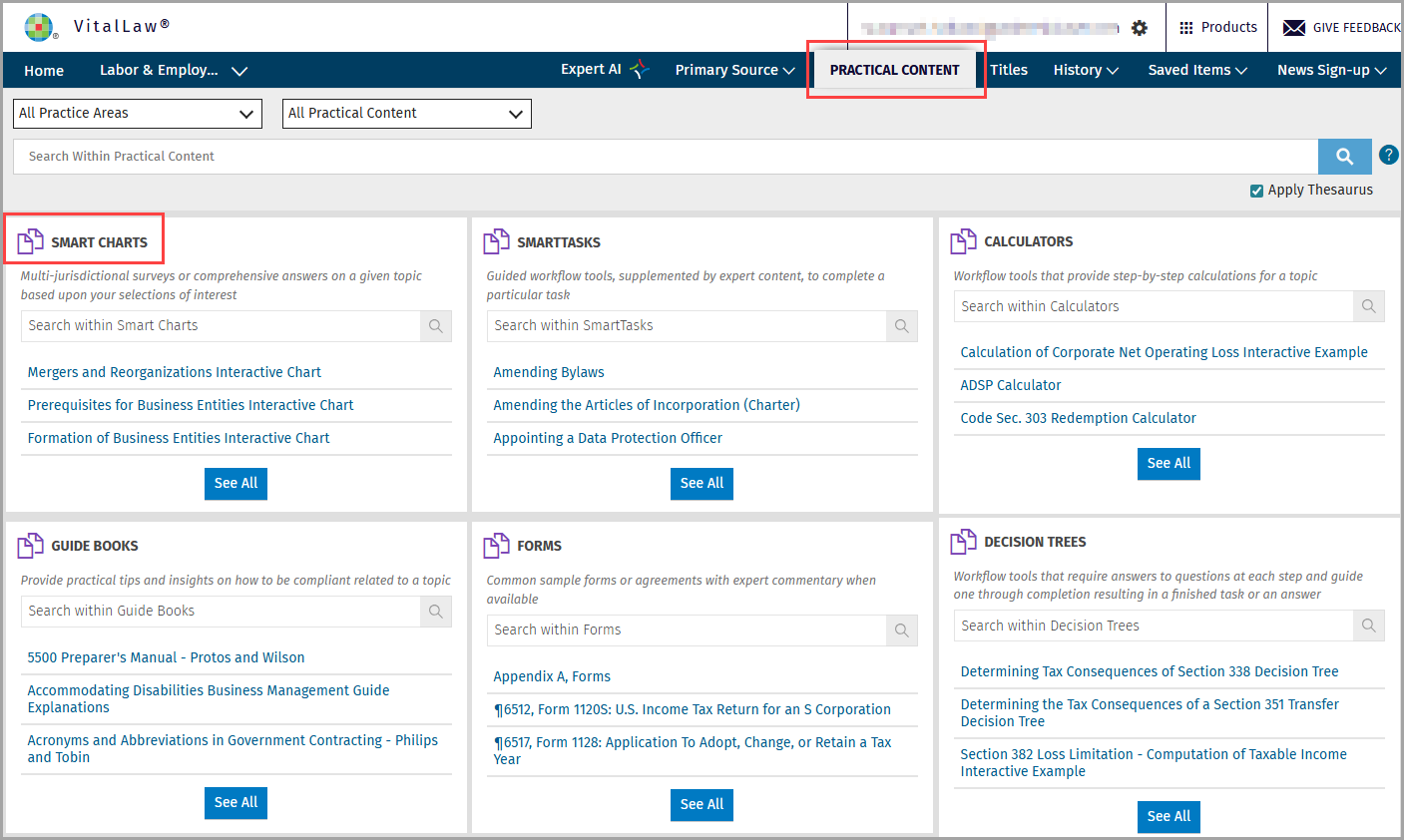Open the blue help question mark icon
This screenshot has height=840, width=1404.
[x=1388, y=155]
